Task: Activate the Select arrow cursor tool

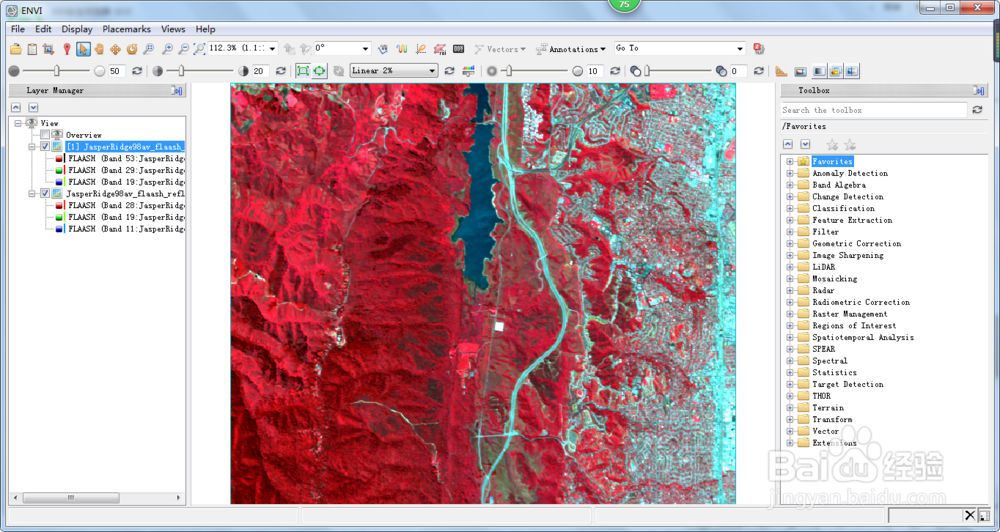Action: point(83,48)
